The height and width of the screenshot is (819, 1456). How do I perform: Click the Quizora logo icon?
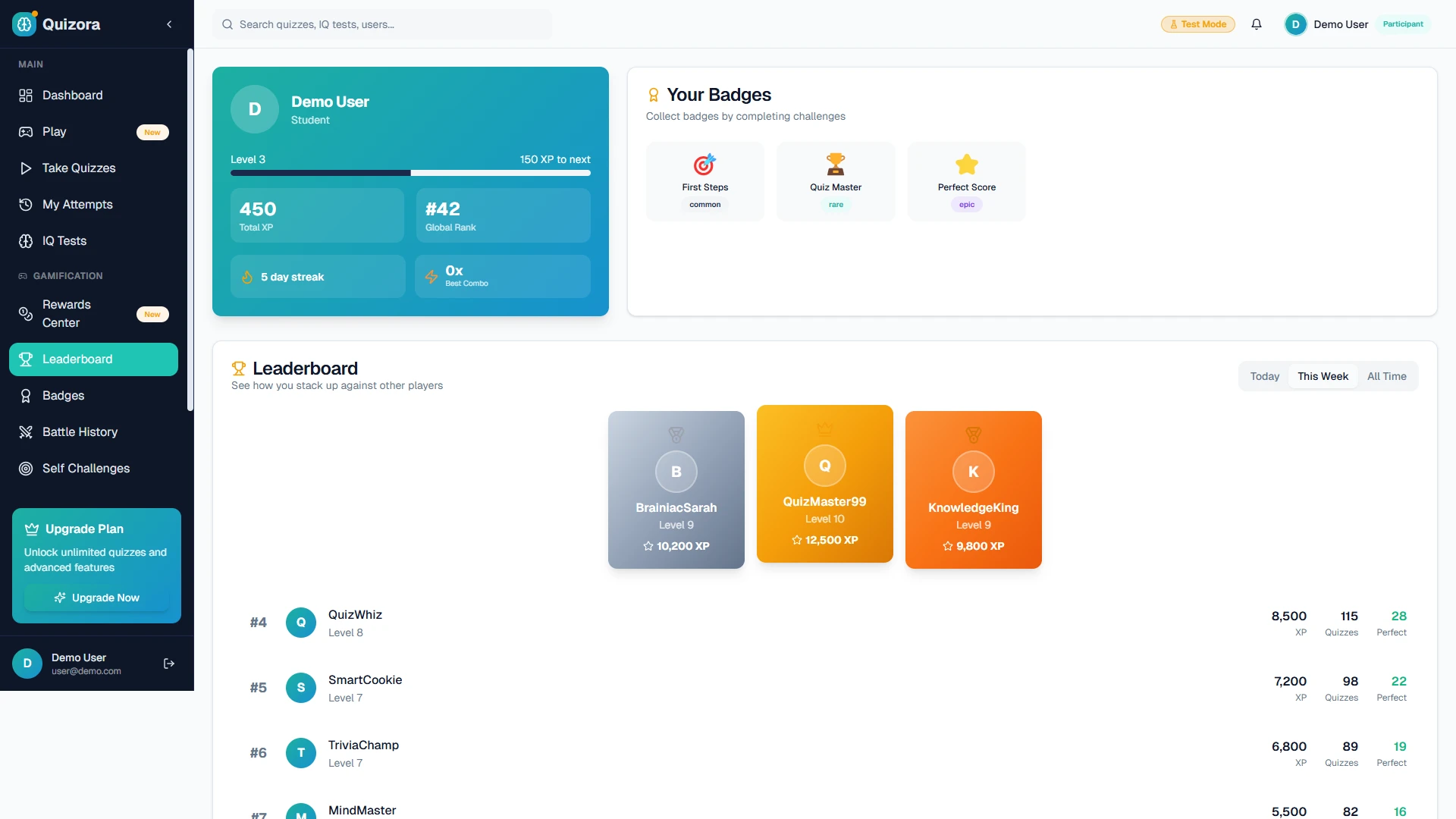click(x=24, y=24)
